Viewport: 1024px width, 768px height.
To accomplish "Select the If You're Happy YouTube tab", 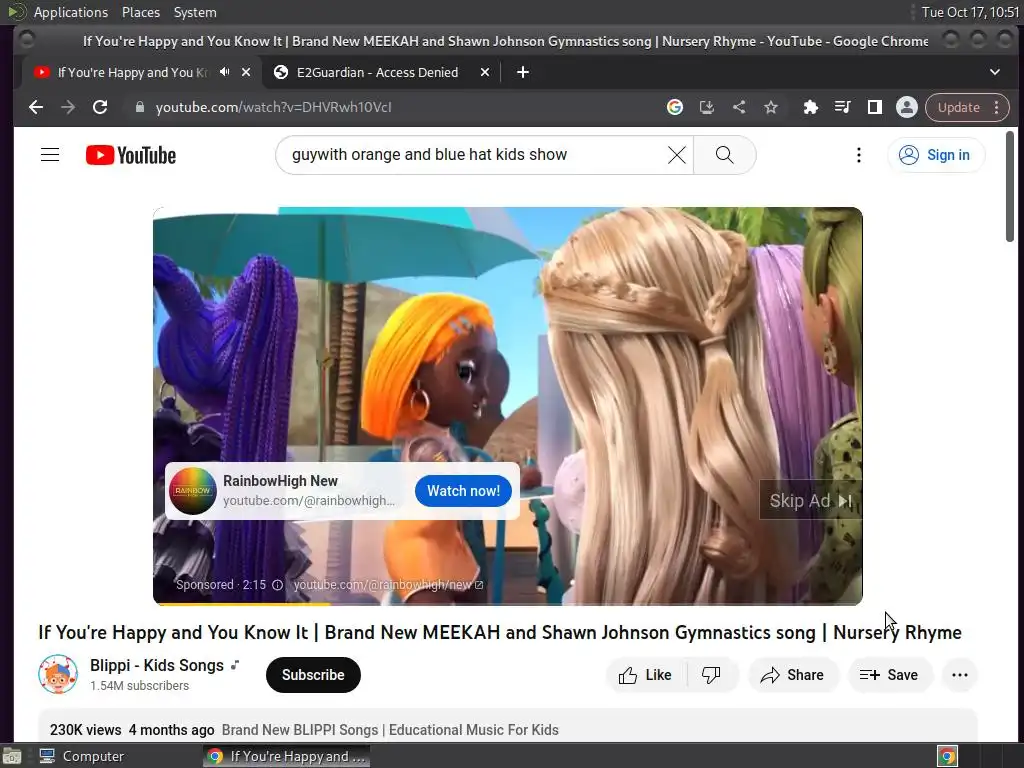I will pyautogui.click(x=132, y=72).
